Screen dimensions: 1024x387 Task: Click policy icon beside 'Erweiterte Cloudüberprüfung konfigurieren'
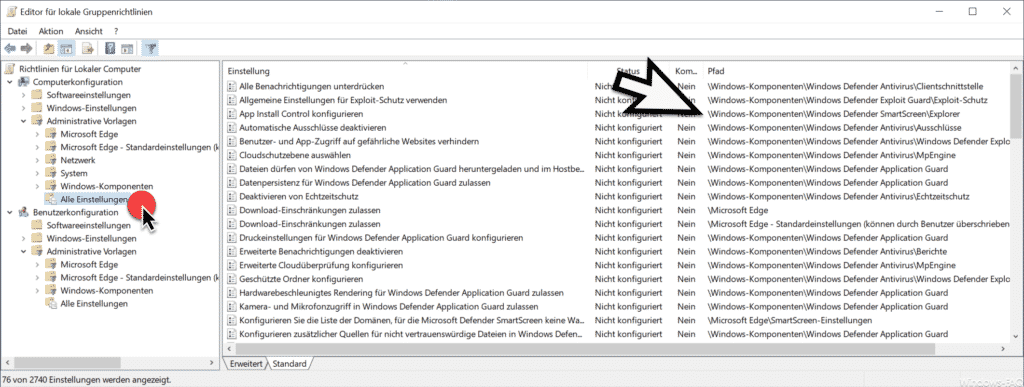pyautogui.click(x=231, y=265)
